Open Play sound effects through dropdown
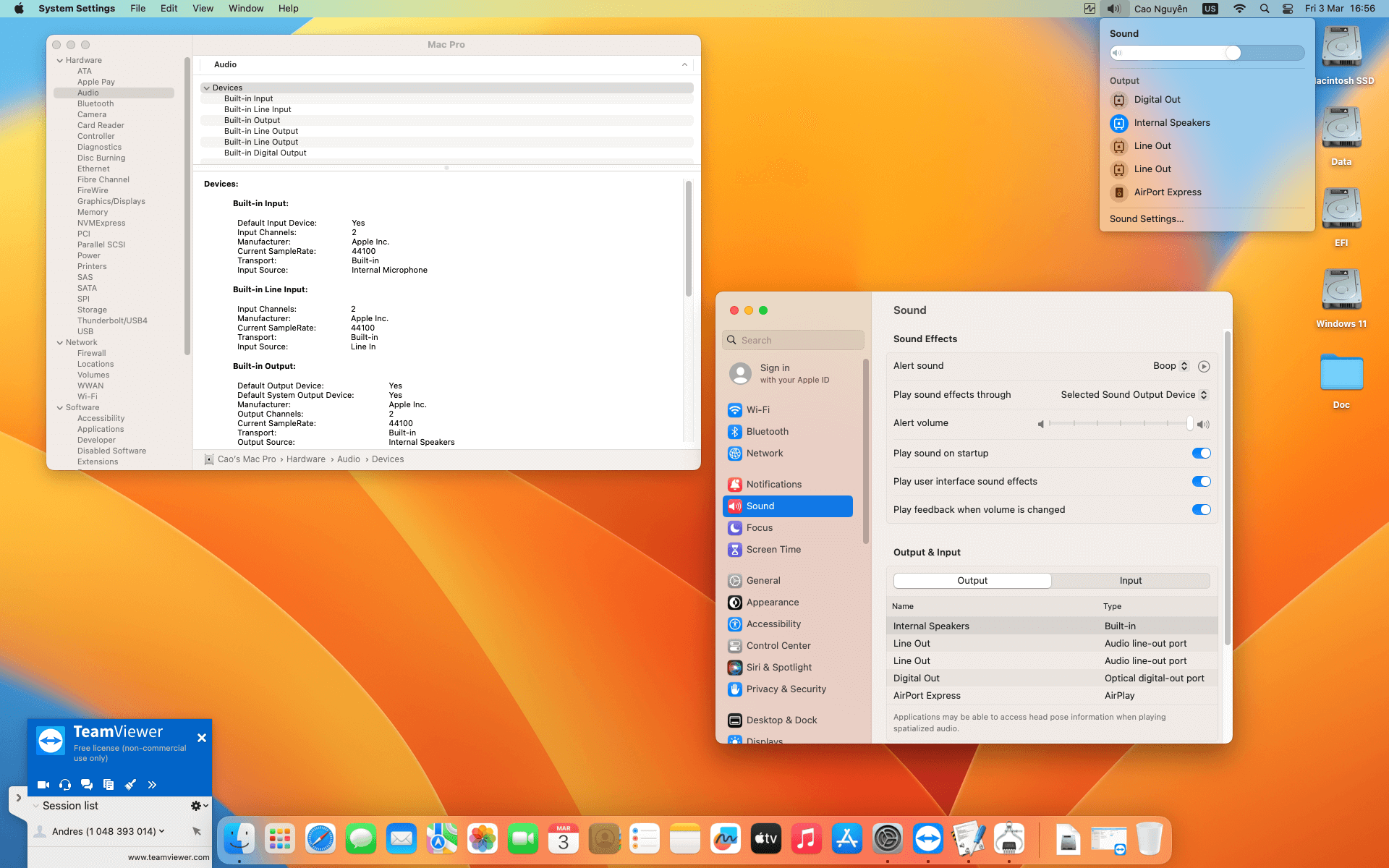The image size is (1389, 868). (1134, 395)
